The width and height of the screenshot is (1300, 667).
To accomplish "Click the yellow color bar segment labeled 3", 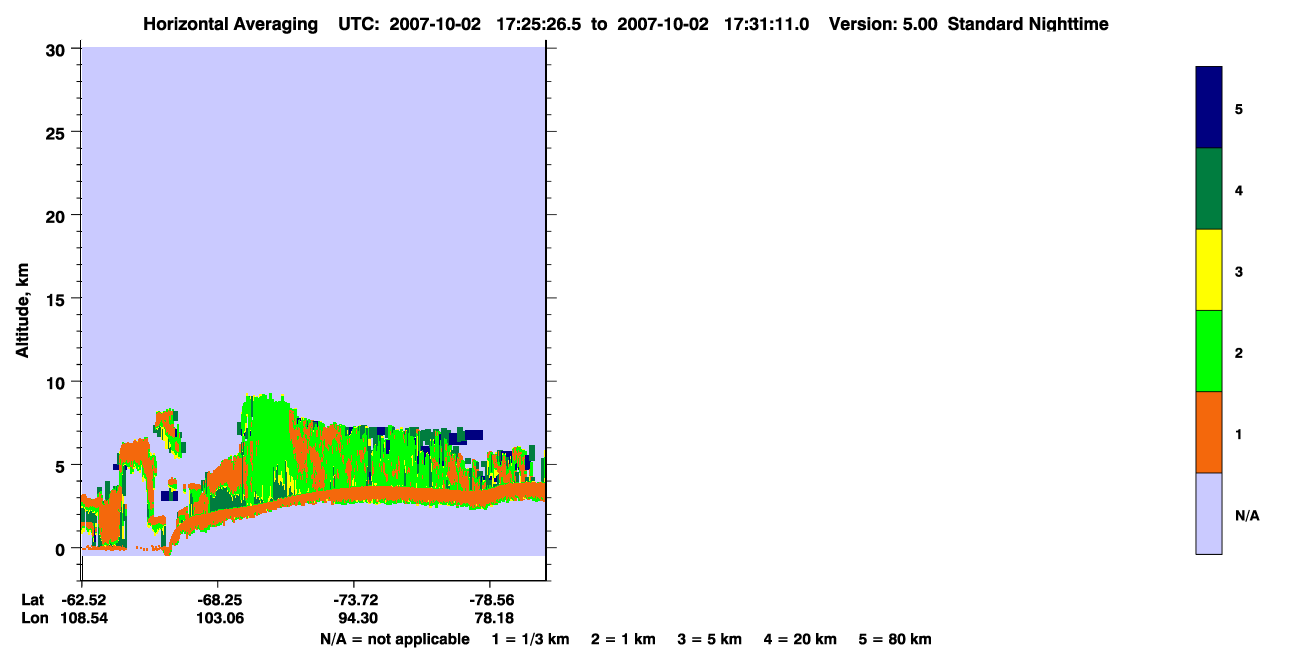I will tap(1208, 270).
